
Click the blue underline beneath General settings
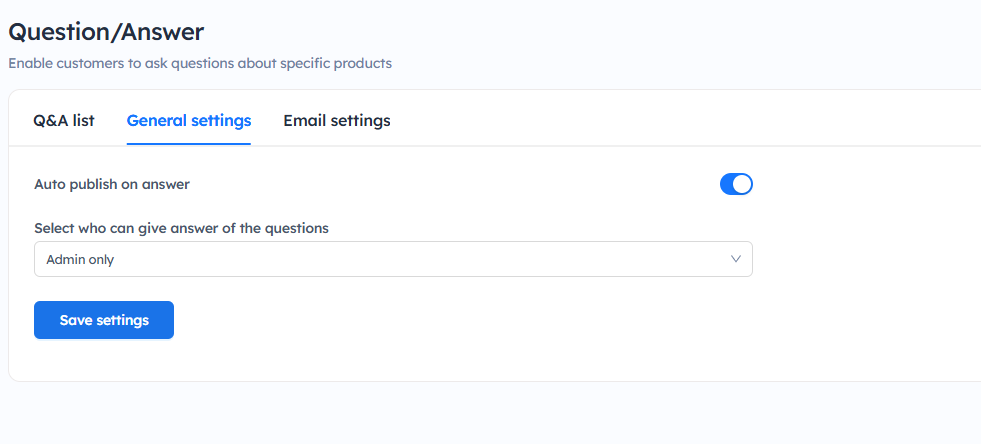tap(189, 144)
